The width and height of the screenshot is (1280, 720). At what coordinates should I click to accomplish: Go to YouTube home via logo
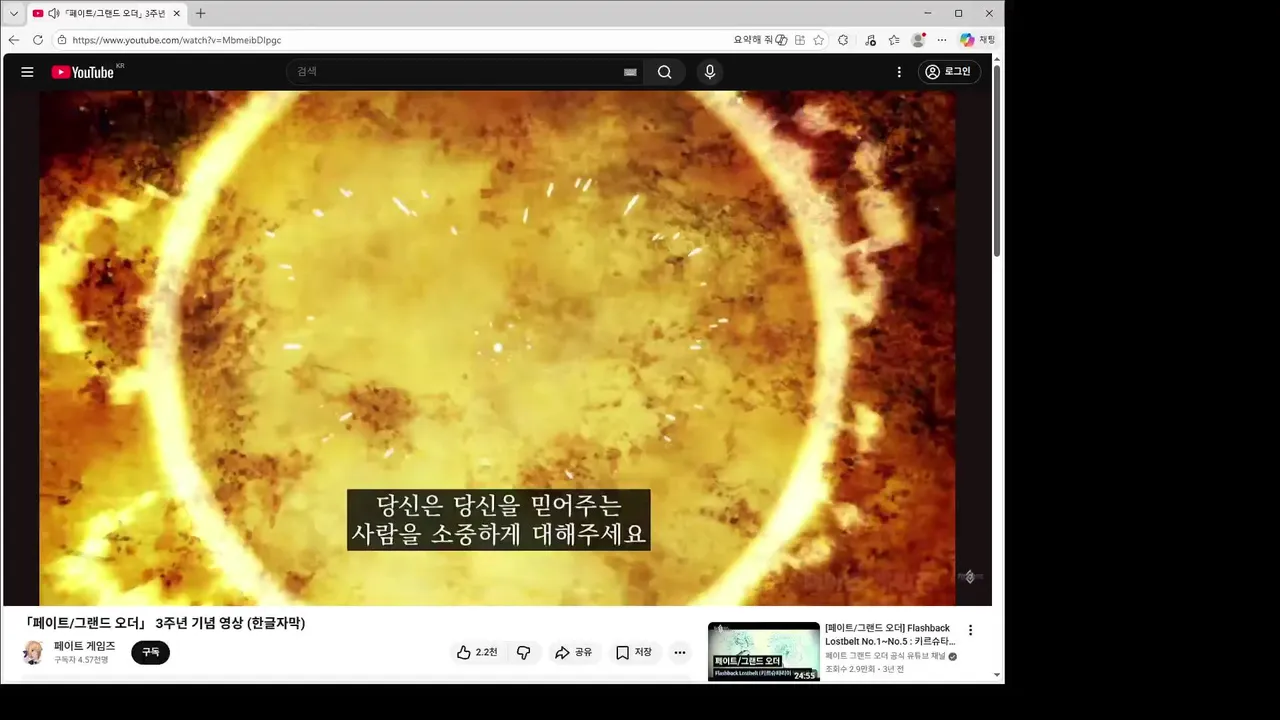coord(83,72)
